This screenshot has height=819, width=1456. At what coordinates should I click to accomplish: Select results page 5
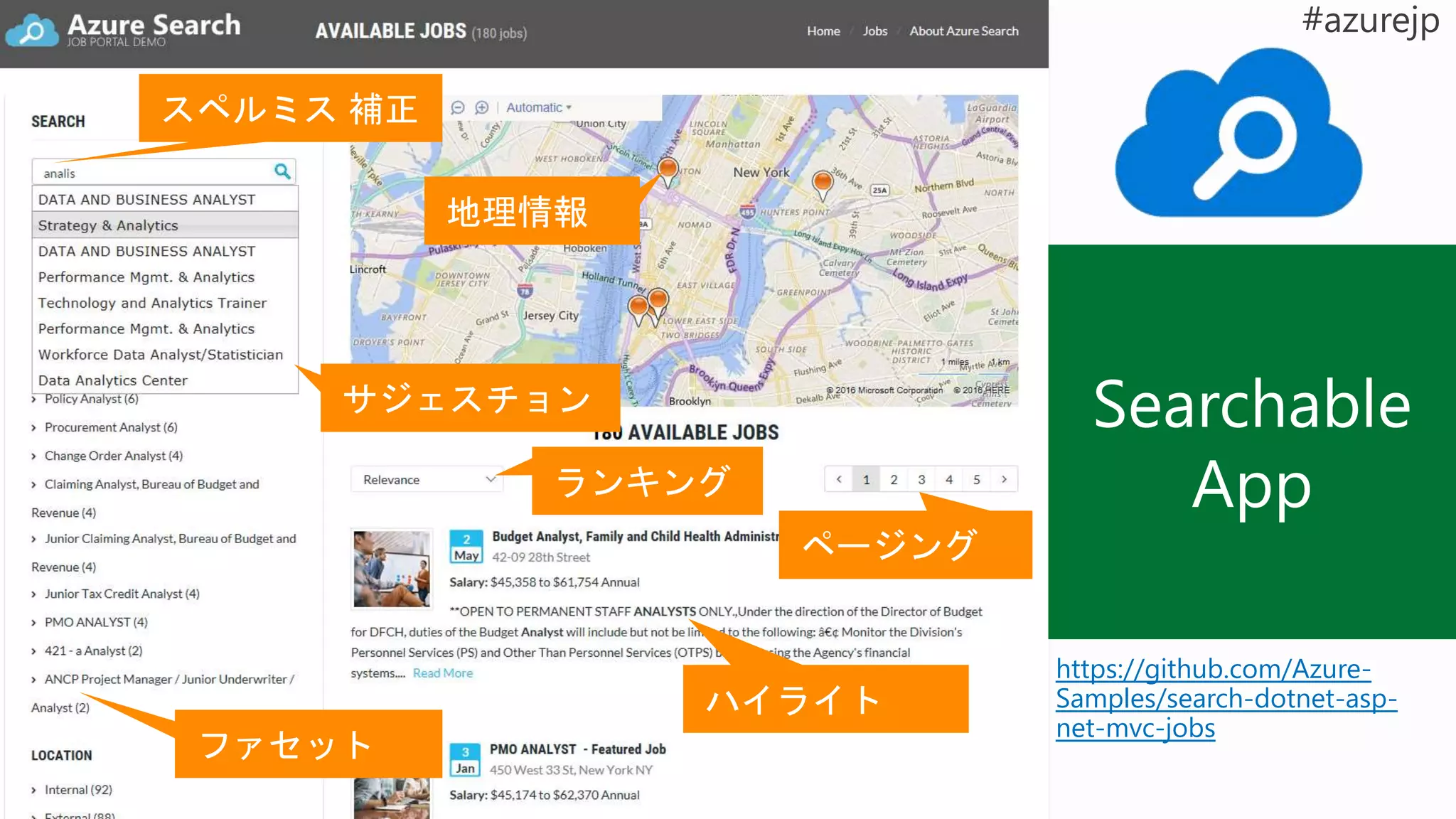coord(977,479)
